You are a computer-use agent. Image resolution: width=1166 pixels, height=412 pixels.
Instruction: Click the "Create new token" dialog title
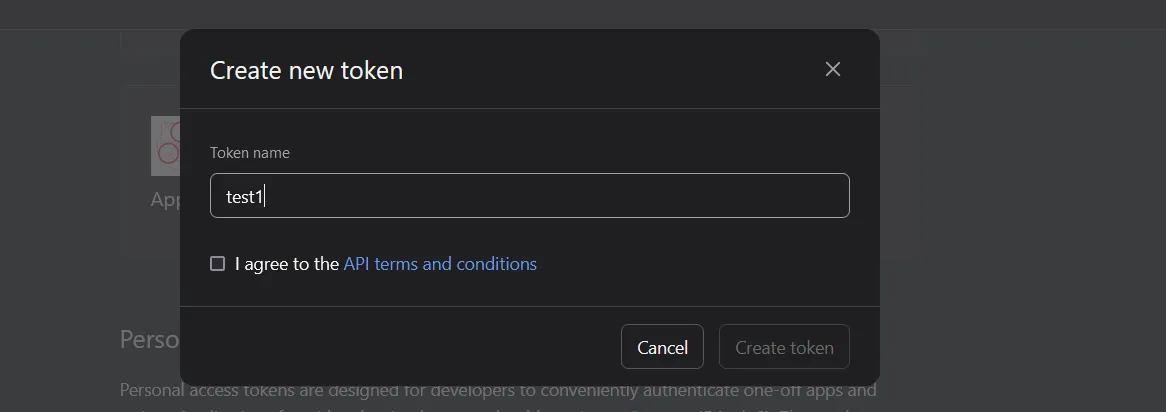click(306, 70)
